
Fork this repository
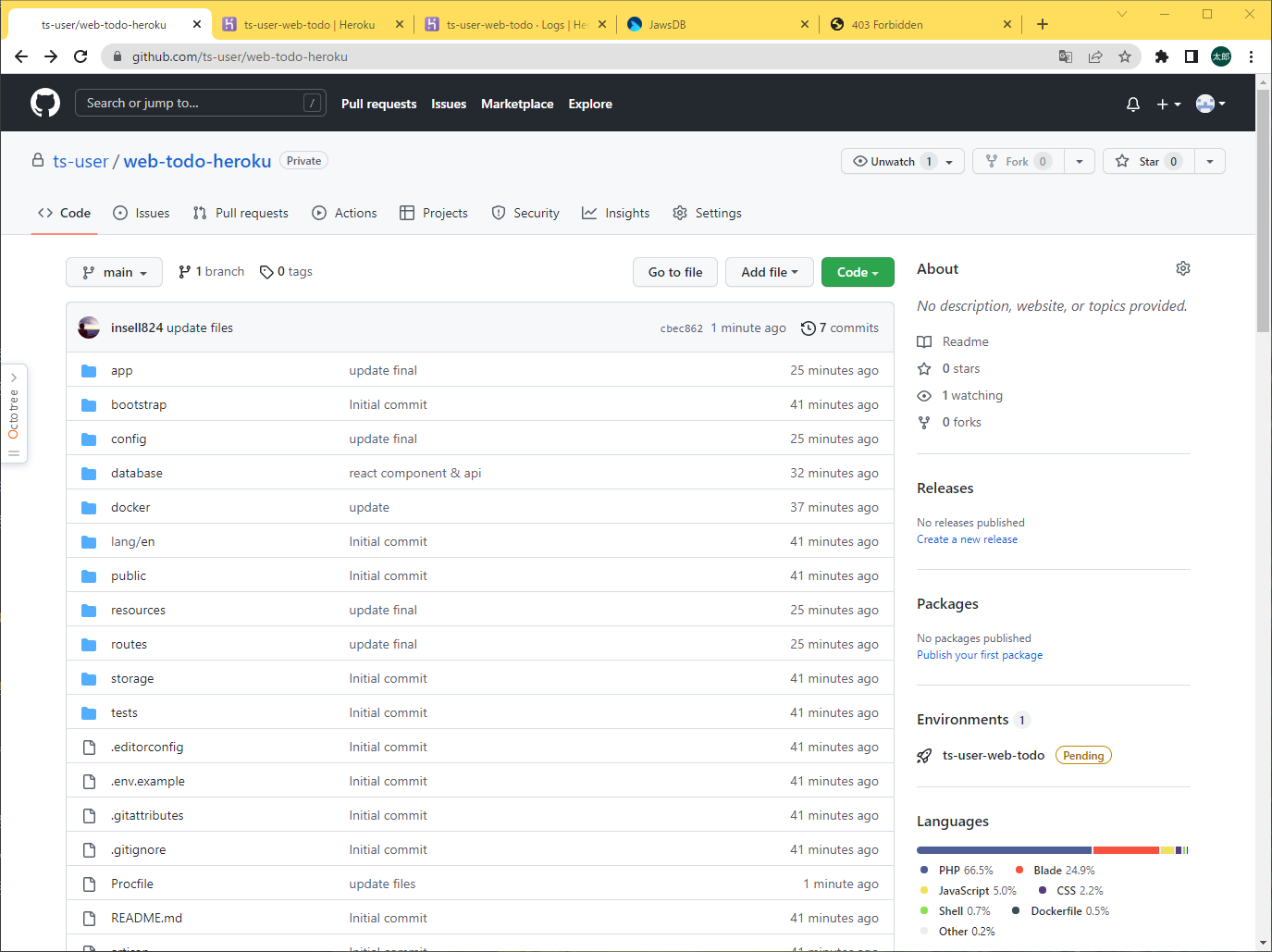(1018, 161)
